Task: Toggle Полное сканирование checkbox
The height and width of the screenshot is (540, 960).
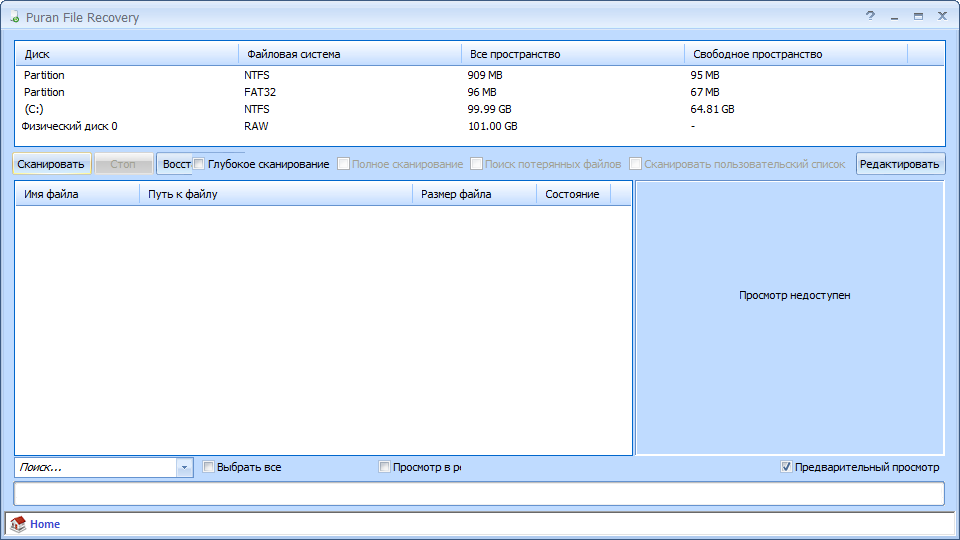Action: click(343, 164)
